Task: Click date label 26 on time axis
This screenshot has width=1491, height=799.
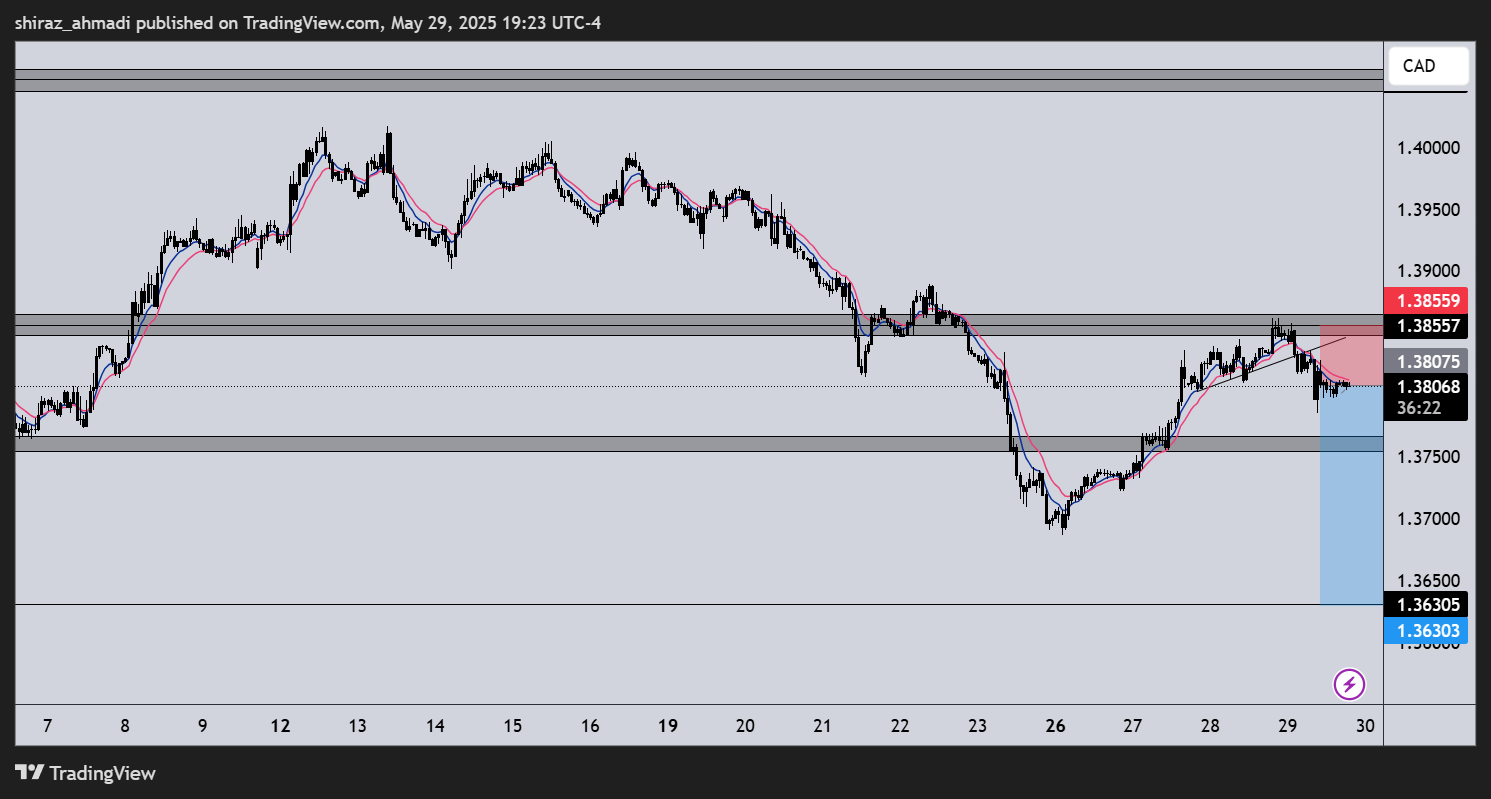Action: 1055,726
